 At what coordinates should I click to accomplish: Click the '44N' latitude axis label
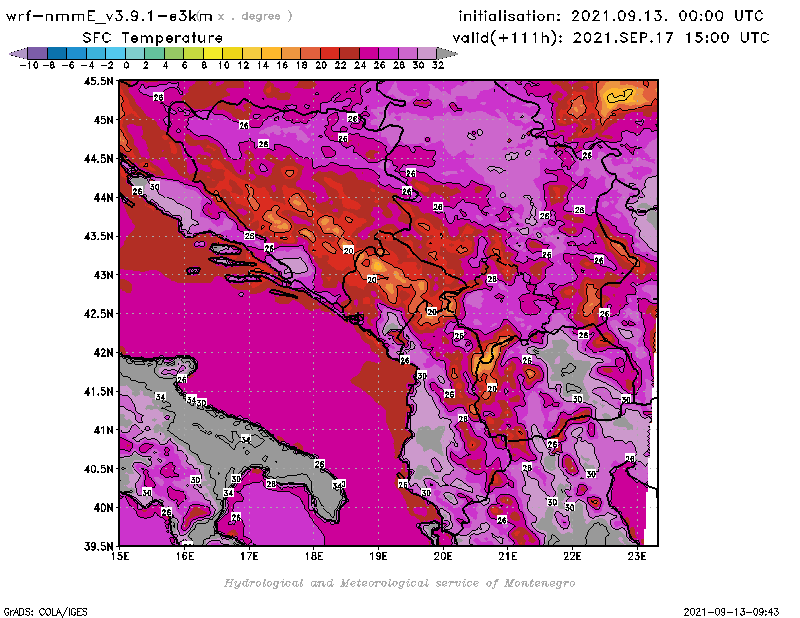(103, 197)
